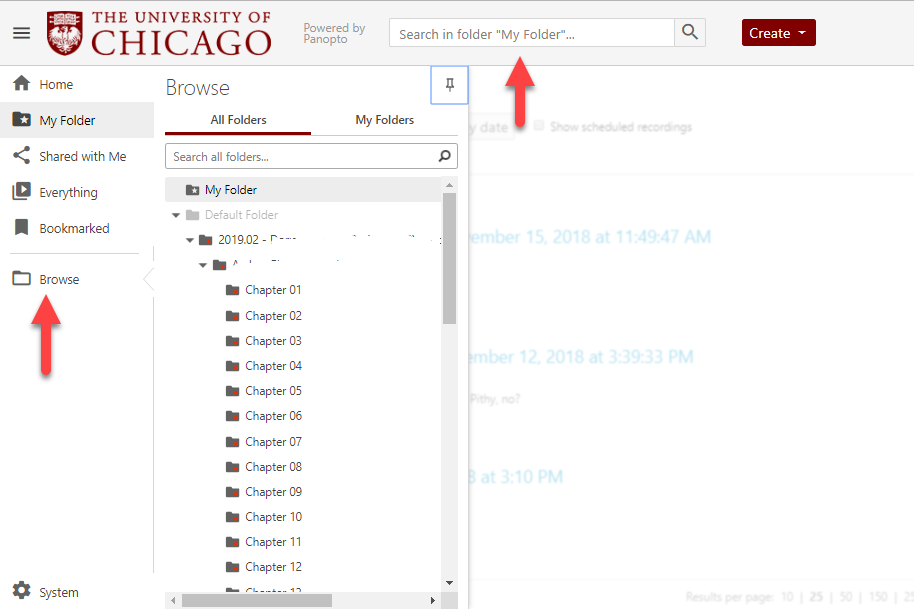Open the Create dropdown button

(x=778, y=33)
